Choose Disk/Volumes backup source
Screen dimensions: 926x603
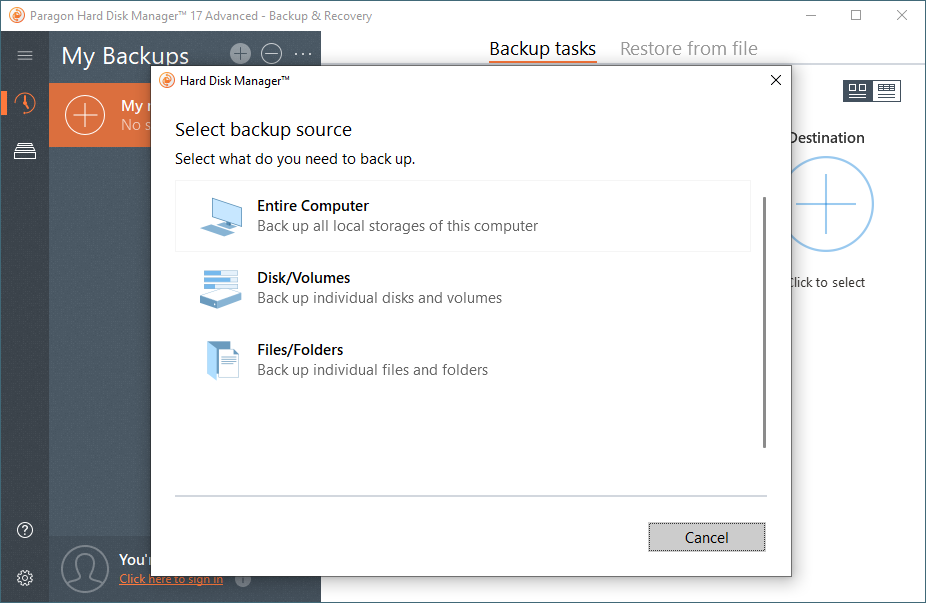(x=463, y=288)
